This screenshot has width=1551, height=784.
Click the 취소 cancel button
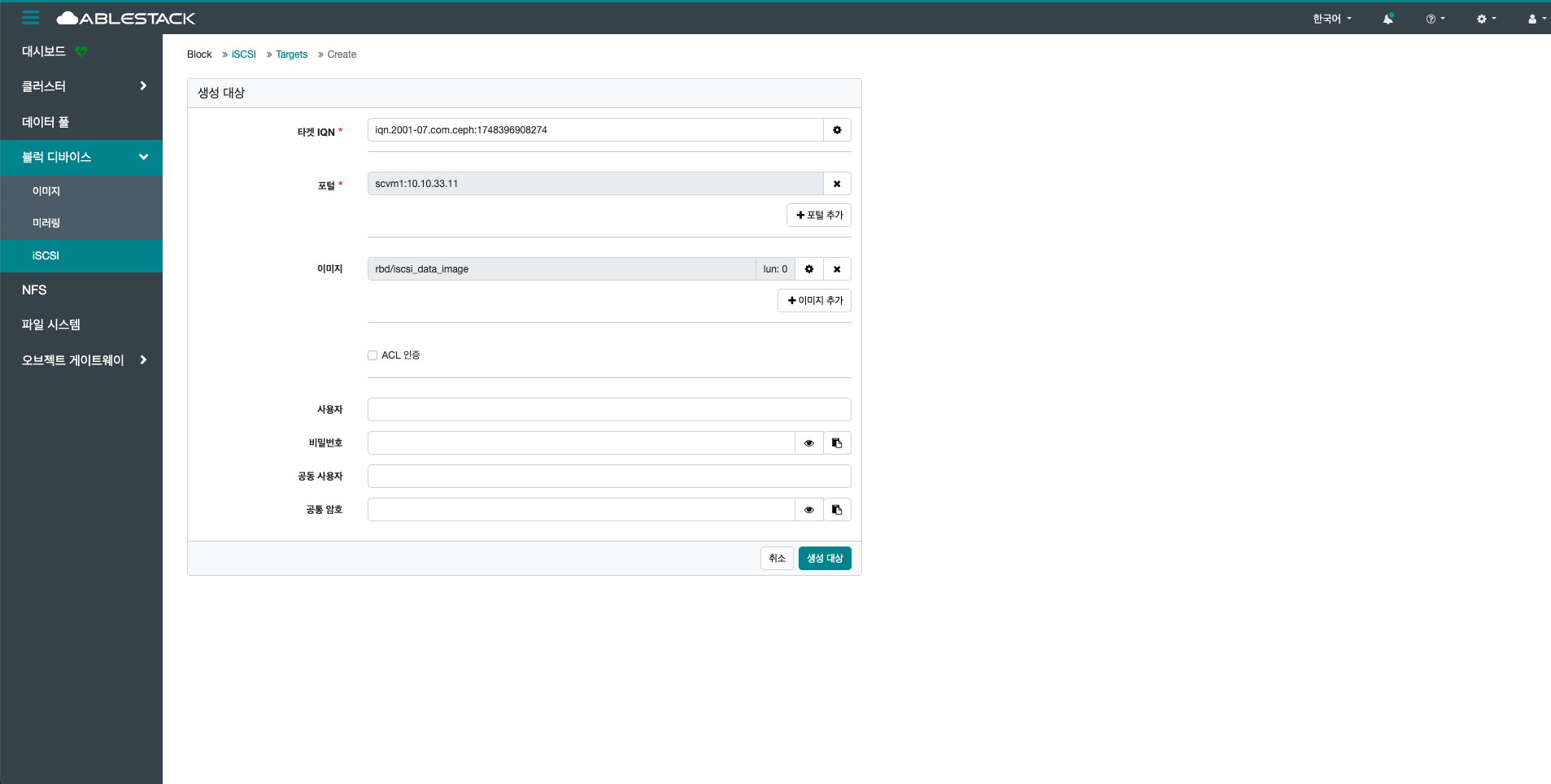(777, 559)
